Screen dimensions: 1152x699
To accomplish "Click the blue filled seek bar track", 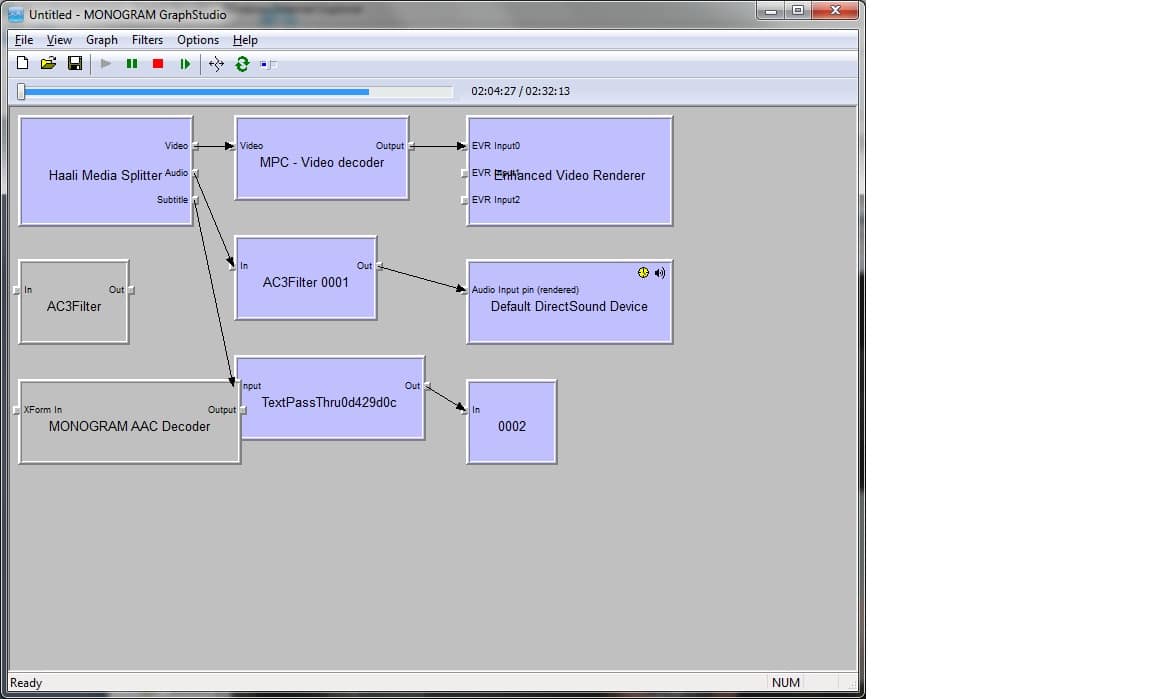I will pyautogui.click(x=197, y=92).
